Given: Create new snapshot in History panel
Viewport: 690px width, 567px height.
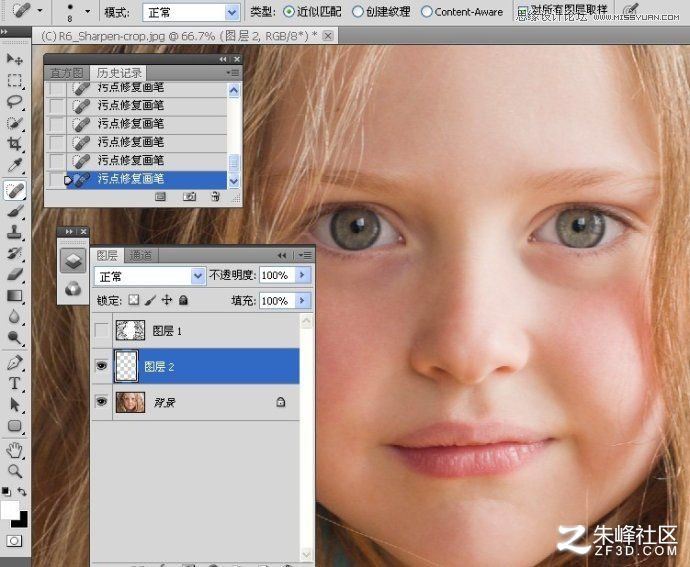Looking at the screenshot, I should coord(189,196).
